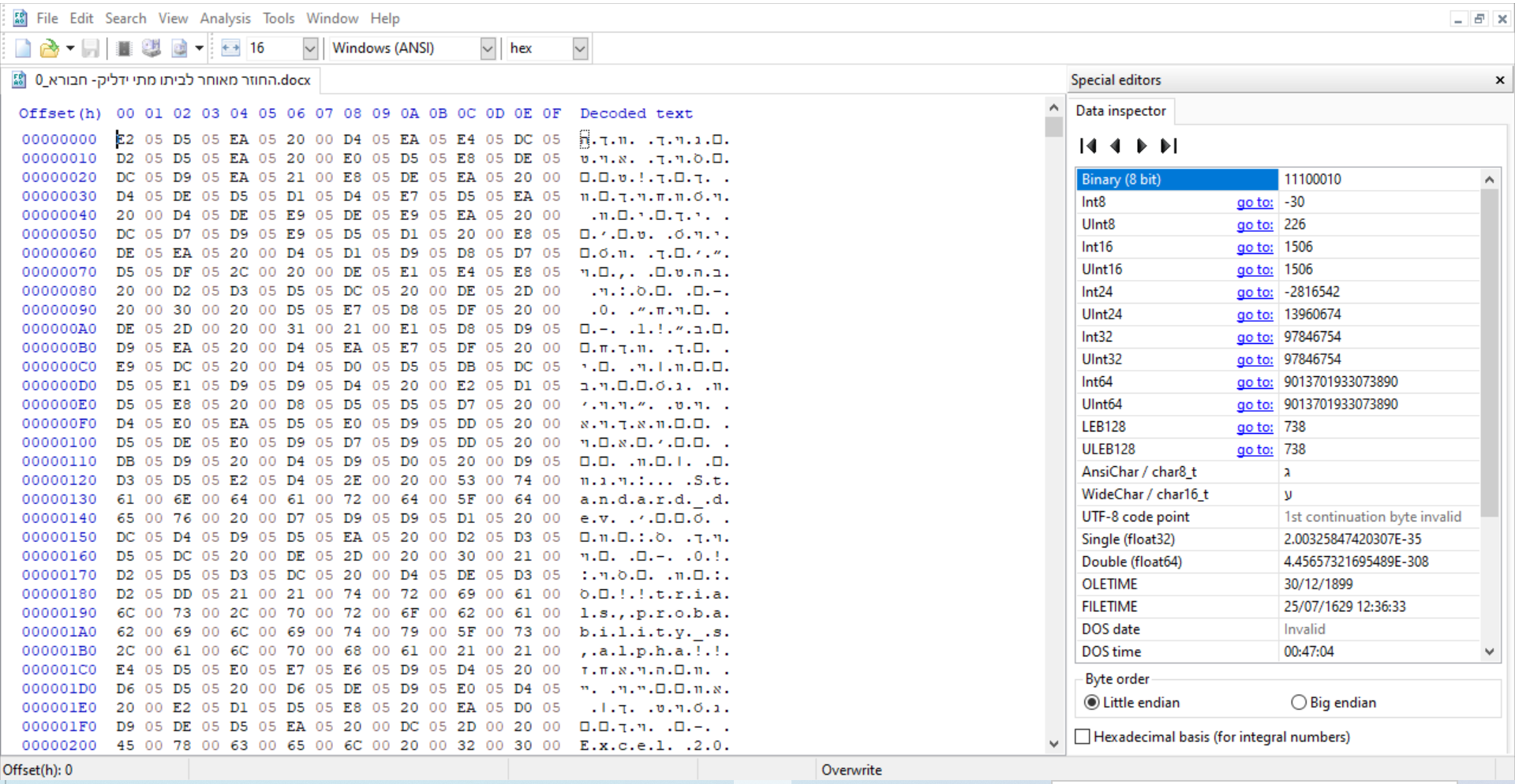The height and width of the screenshot is (784, 1515).
Task: Open the Window menu
Action: [332, 18]
